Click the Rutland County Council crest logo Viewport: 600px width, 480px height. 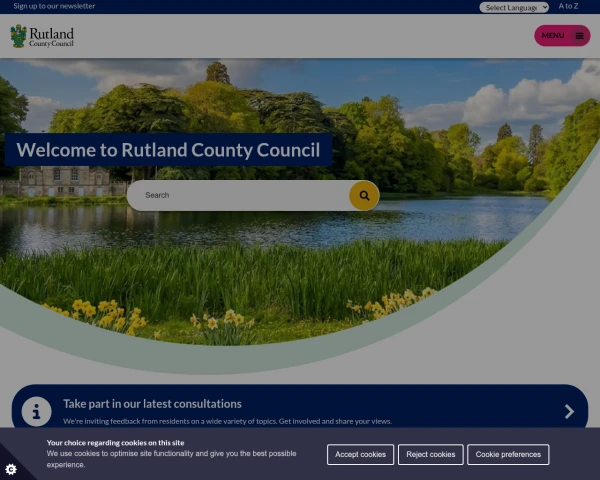pos(19,36)
